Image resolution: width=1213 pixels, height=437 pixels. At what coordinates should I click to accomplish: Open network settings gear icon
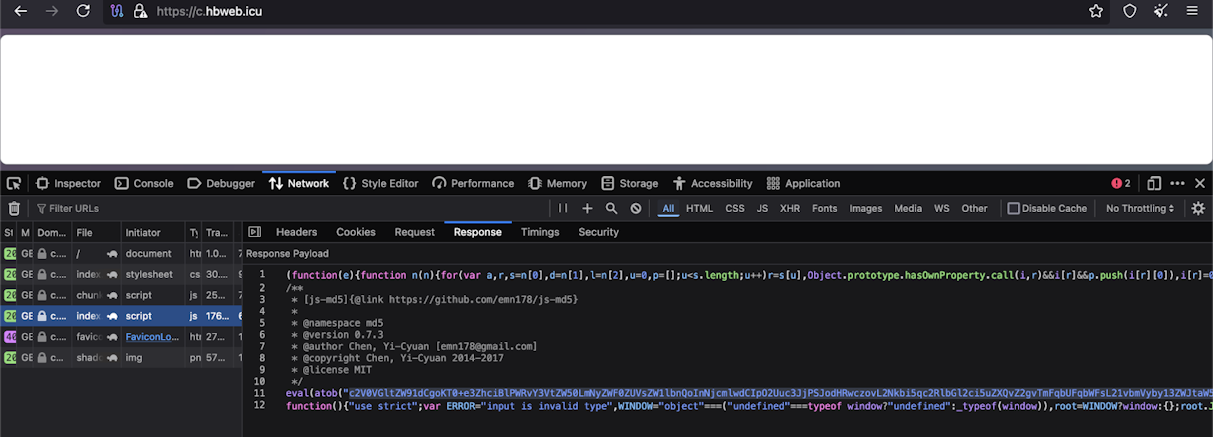(x=1198, y=209)
